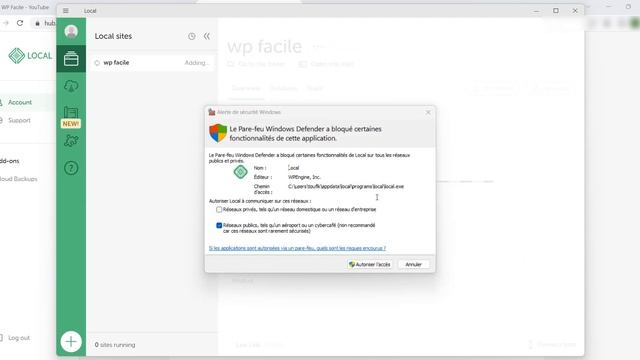This screenshot has height=360, width=640.
Task: Click the browser address bar lock icon
Action: [x=38, y=23]
